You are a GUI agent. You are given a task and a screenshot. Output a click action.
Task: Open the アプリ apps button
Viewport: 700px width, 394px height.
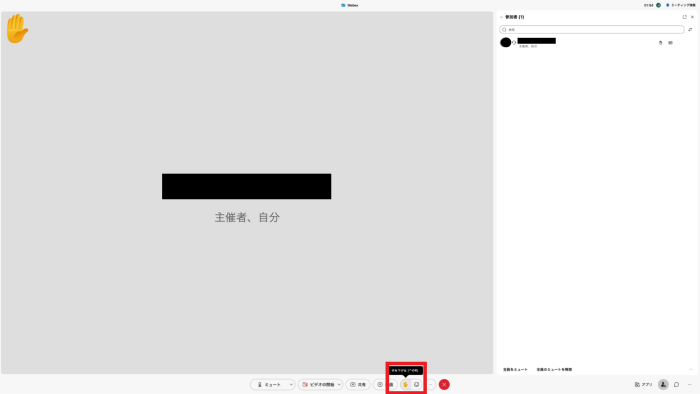[643, 385]
